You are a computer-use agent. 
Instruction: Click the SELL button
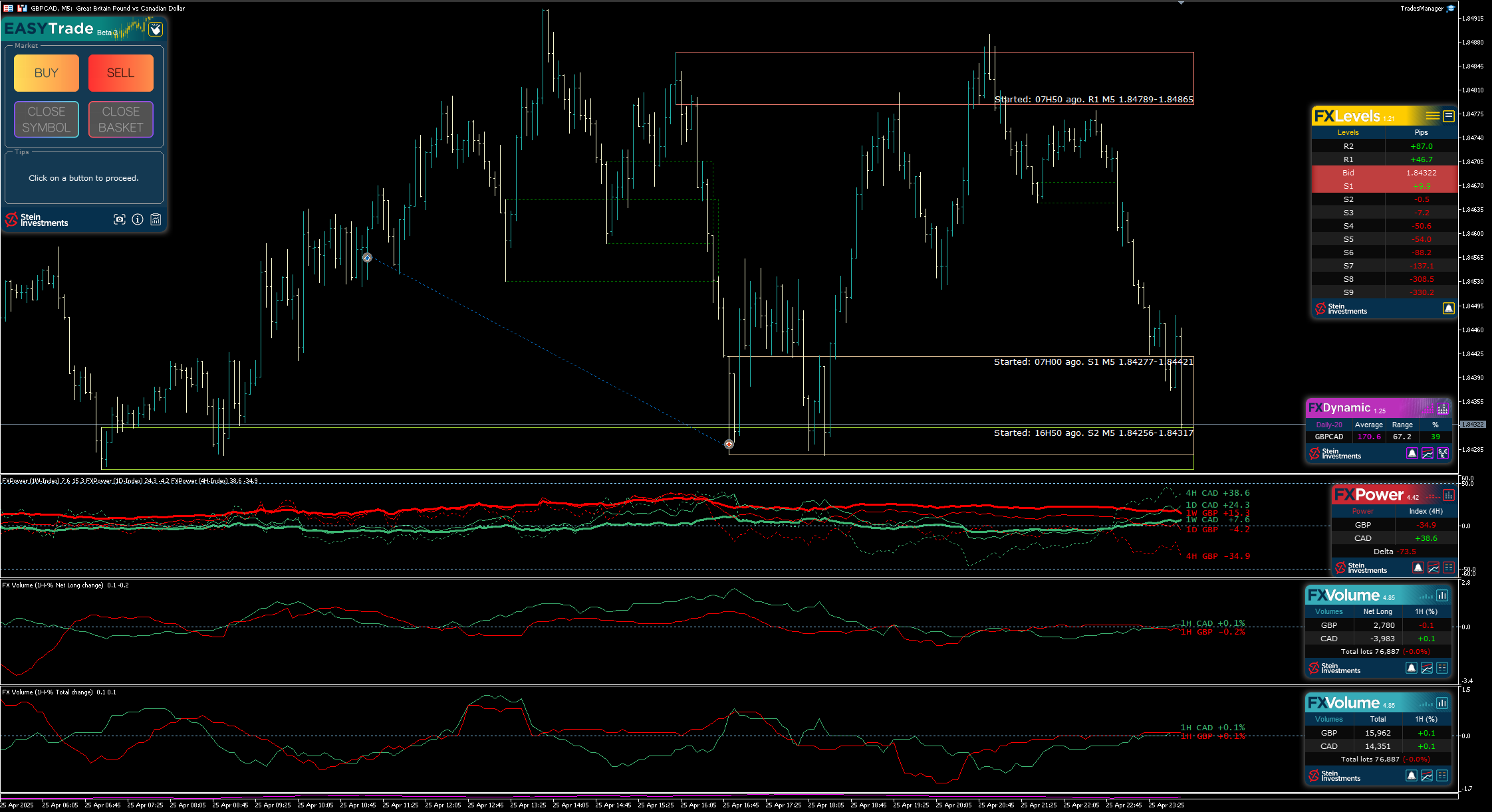point(121,73)
